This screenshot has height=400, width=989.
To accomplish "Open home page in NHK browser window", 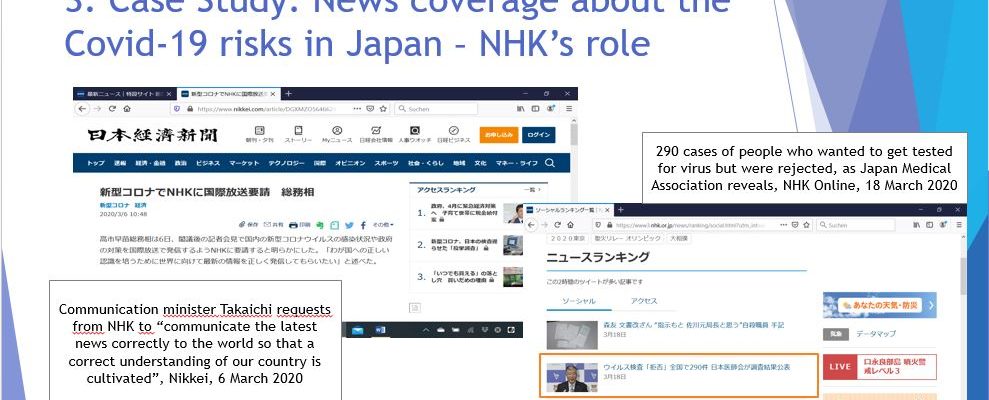I will point(570,225).
